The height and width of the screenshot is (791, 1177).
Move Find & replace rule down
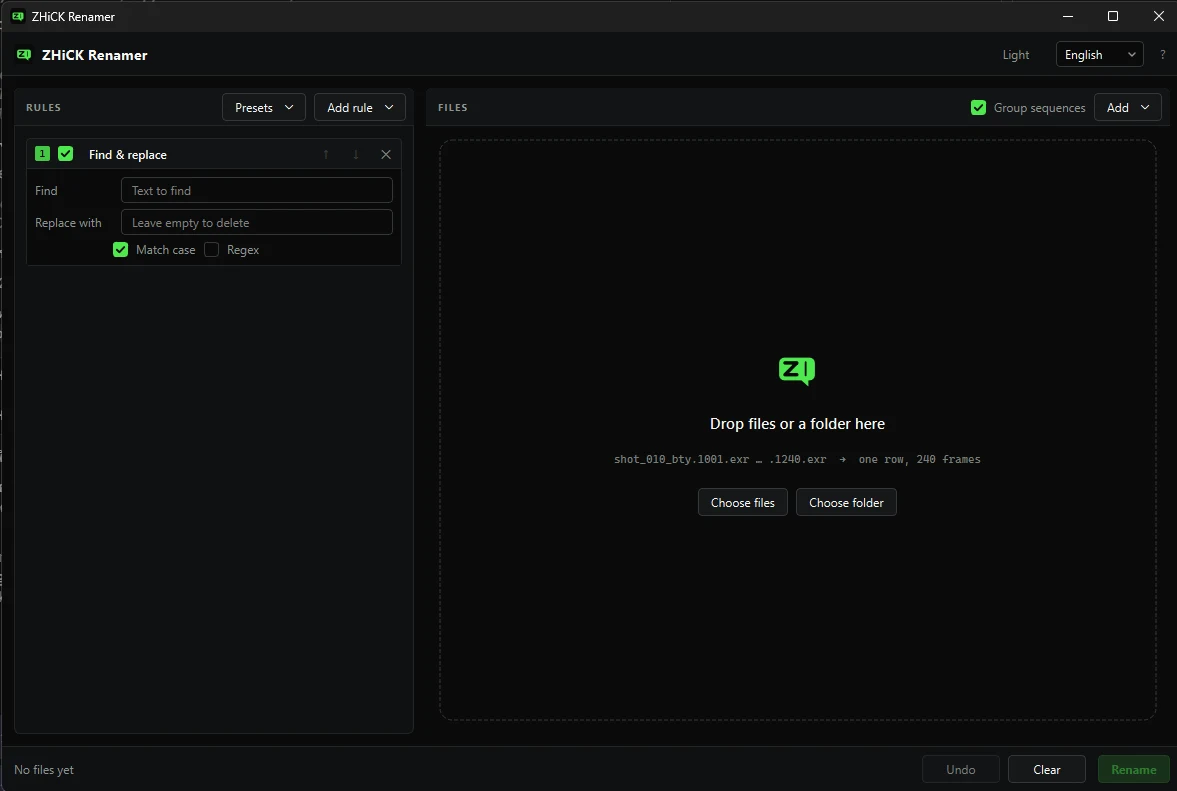pos(356,155)
